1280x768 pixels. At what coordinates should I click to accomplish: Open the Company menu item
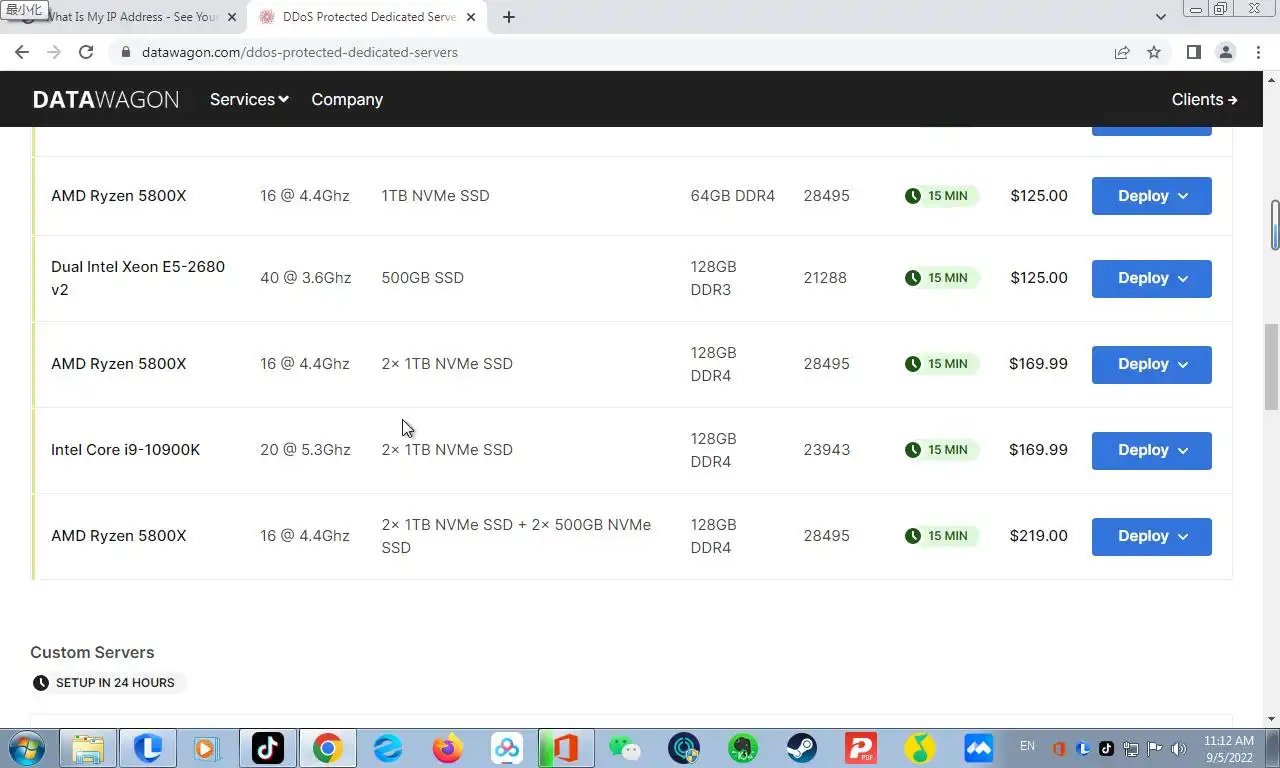click(x=347, y=99)
